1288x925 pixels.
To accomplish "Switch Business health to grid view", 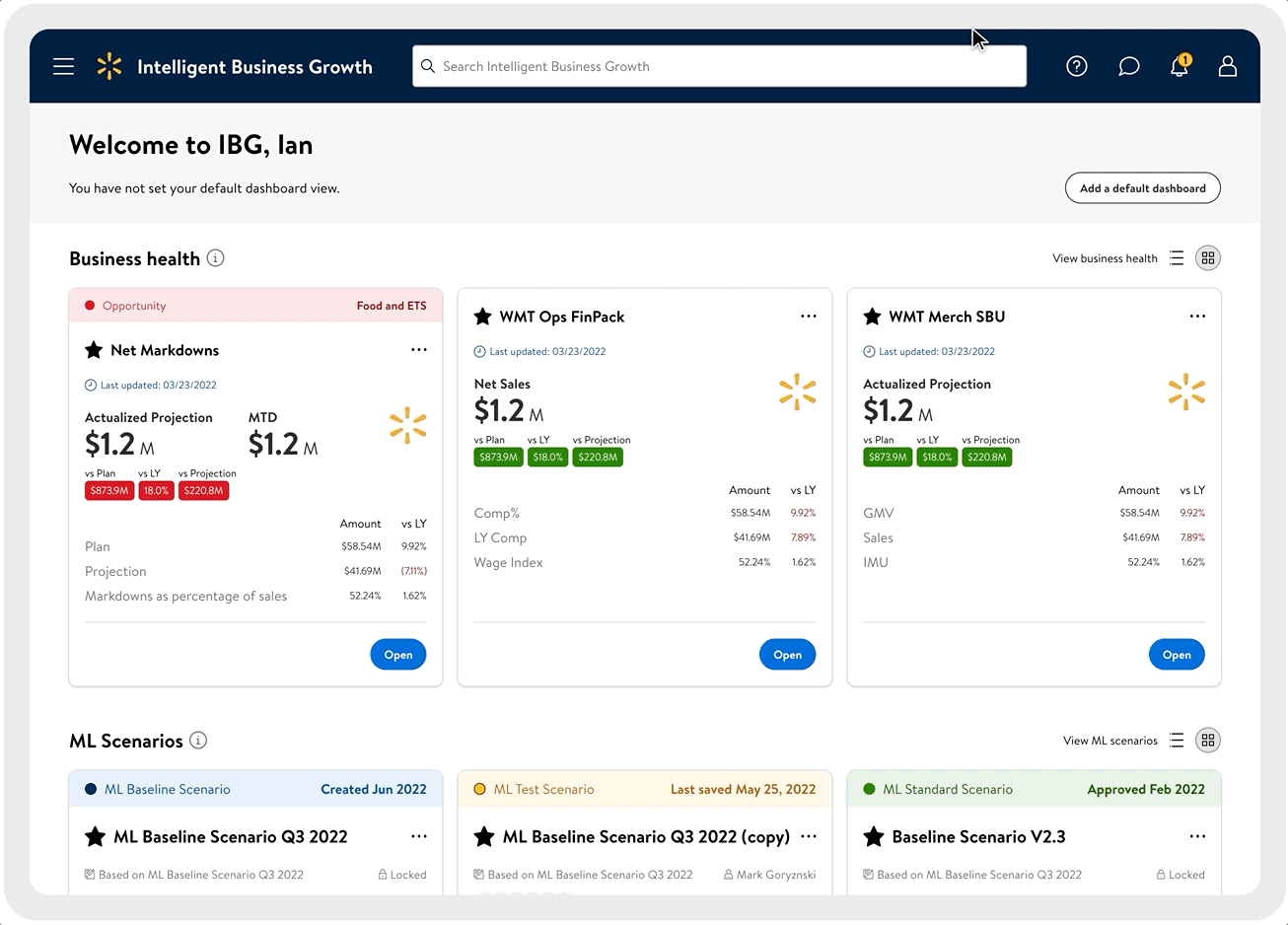I will tap(1208, 258).
